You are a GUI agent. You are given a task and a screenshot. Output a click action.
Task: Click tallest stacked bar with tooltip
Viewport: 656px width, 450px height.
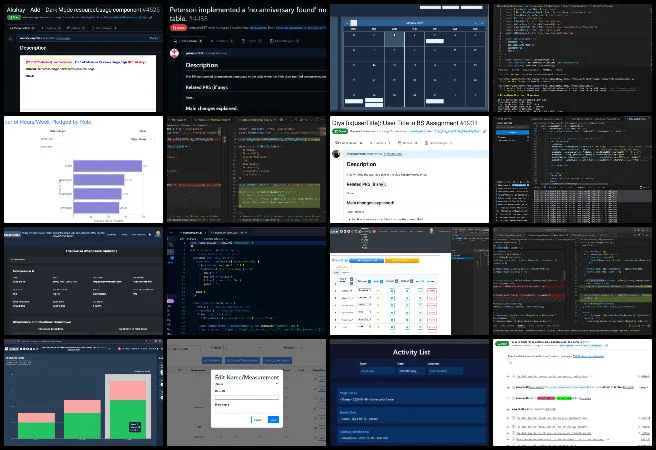tap(128, 409)
